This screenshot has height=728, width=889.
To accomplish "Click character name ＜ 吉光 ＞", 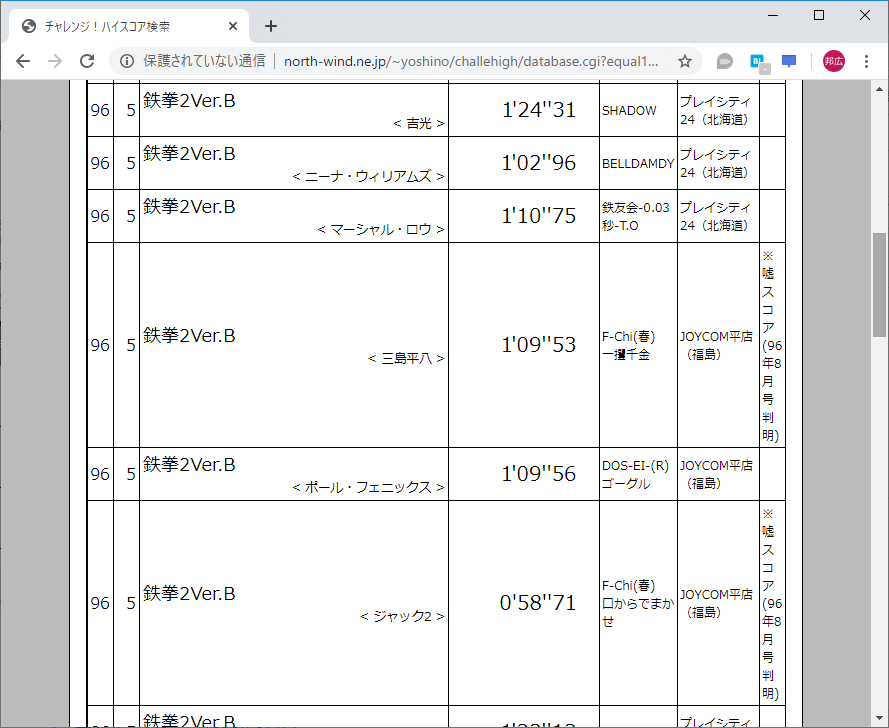I will click(418, 124).
